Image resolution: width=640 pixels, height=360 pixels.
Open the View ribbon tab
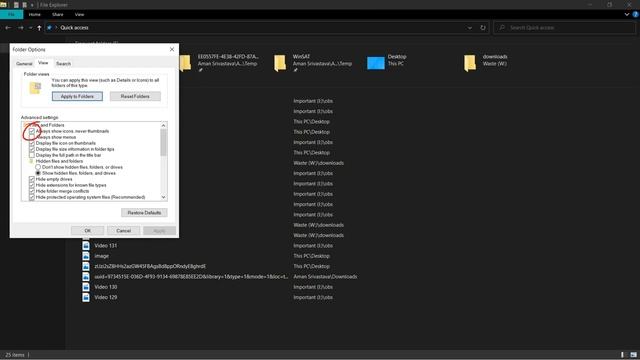pos(79,14)
